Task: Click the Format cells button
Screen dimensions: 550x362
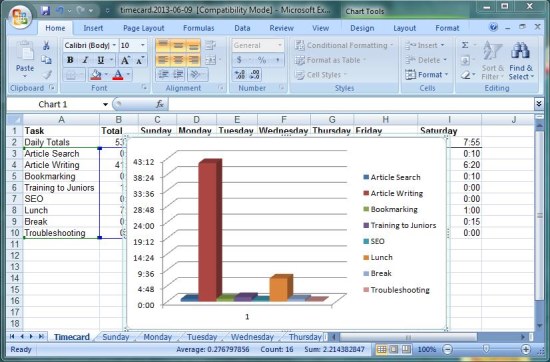Action: click(426, 75)
